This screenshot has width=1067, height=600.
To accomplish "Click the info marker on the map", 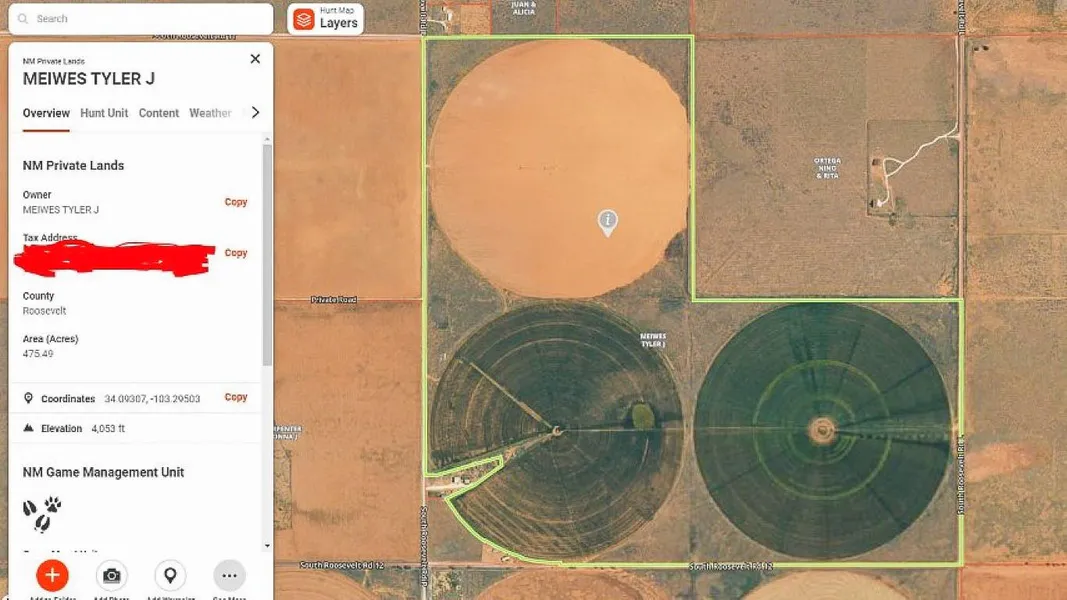I will [x=607, y=221].
